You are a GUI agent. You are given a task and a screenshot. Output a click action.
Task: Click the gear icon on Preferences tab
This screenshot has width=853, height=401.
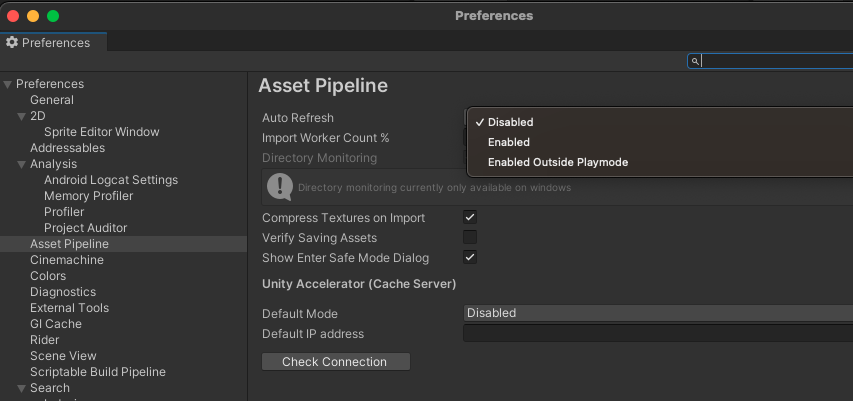point(12,43)
